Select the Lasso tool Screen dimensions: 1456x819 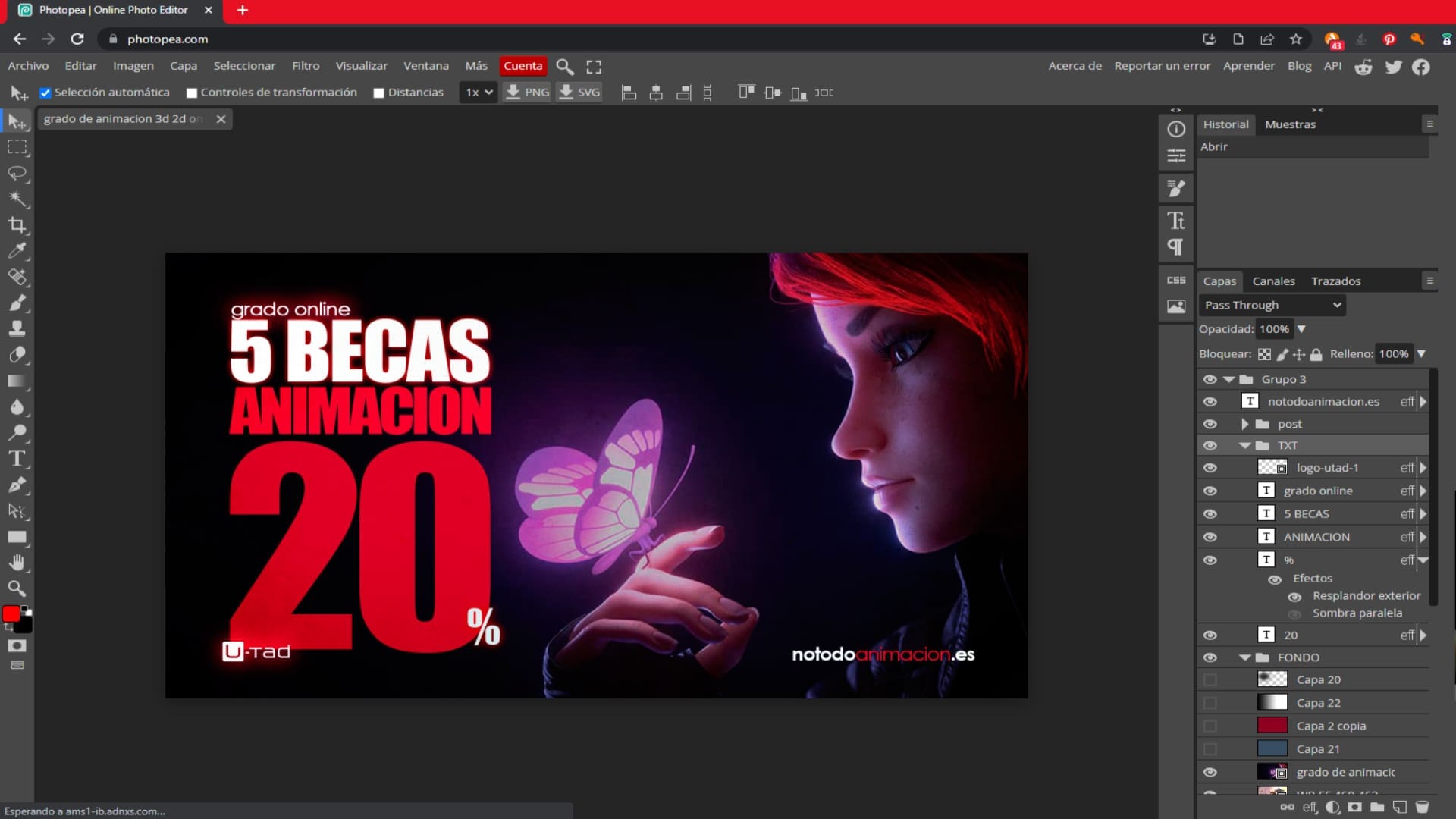(x=17, y=174)
